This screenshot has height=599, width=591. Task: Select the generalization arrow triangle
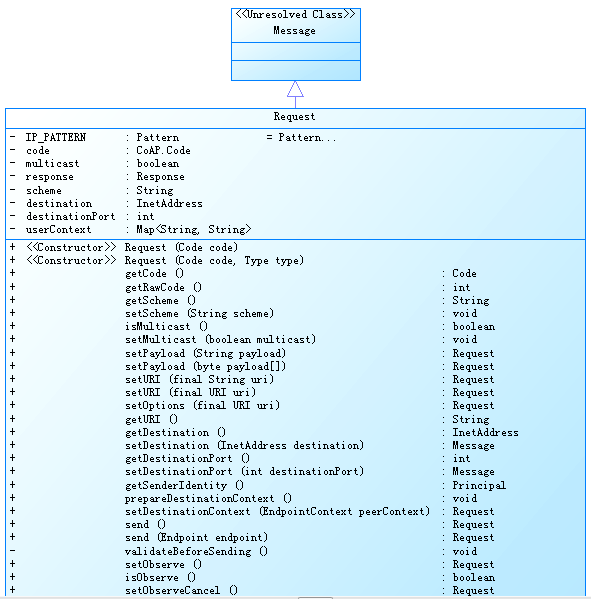tap(295, 89)
